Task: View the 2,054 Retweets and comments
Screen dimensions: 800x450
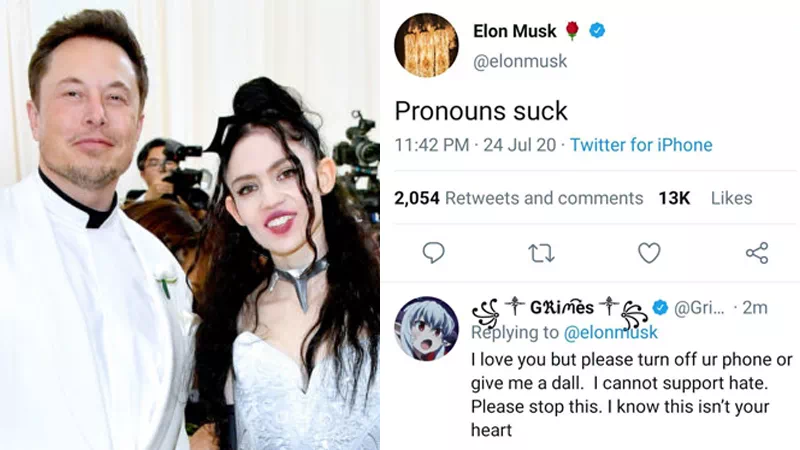Action: (518, 198)
